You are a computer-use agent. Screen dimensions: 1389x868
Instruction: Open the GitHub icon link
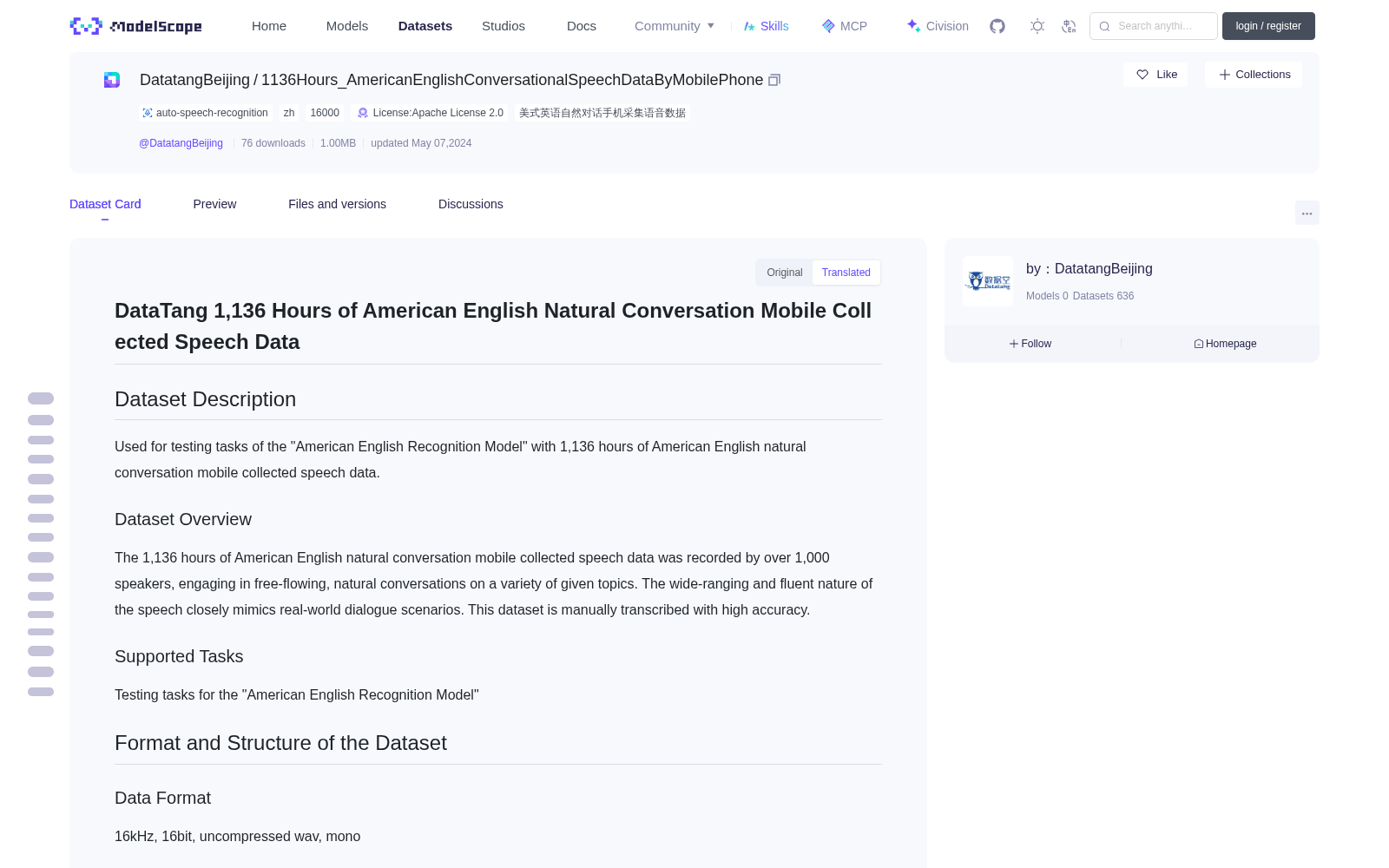(997, 26)
